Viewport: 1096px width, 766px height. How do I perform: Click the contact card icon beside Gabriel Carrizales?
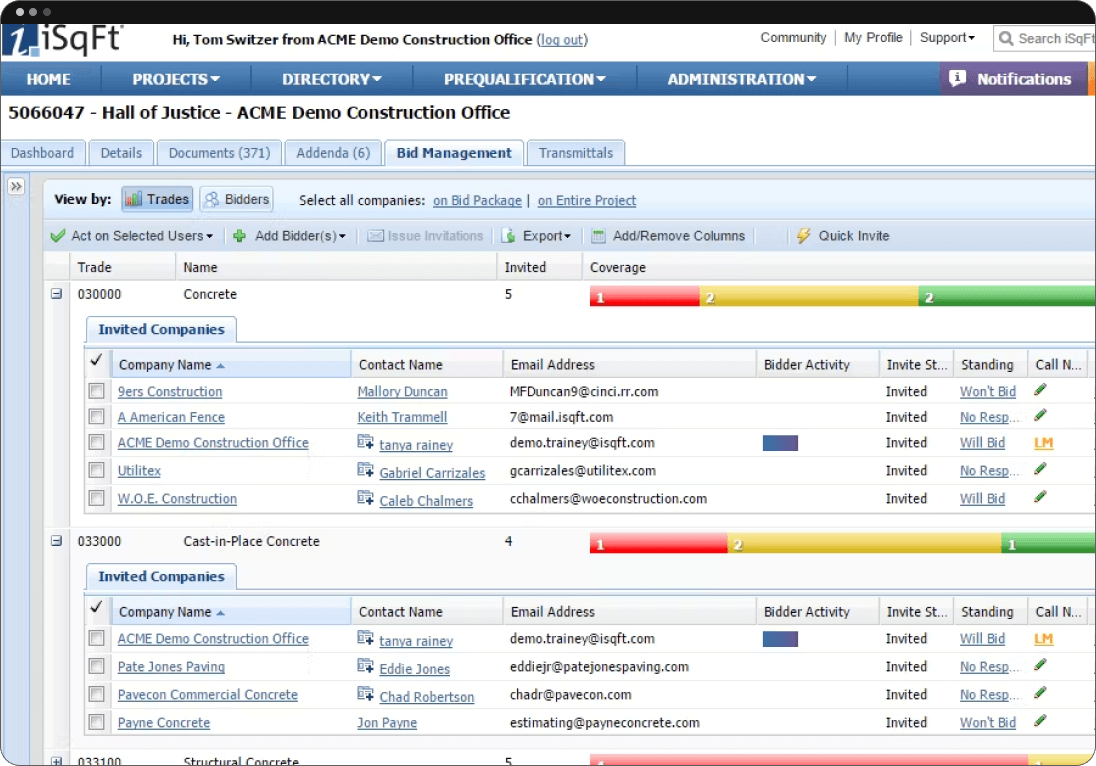(365, 470)
